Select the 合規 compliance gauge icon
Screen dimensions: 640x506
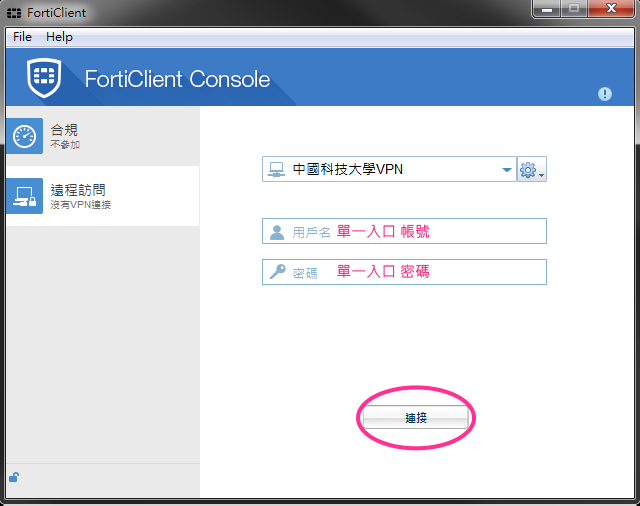[x=24, y=136]
